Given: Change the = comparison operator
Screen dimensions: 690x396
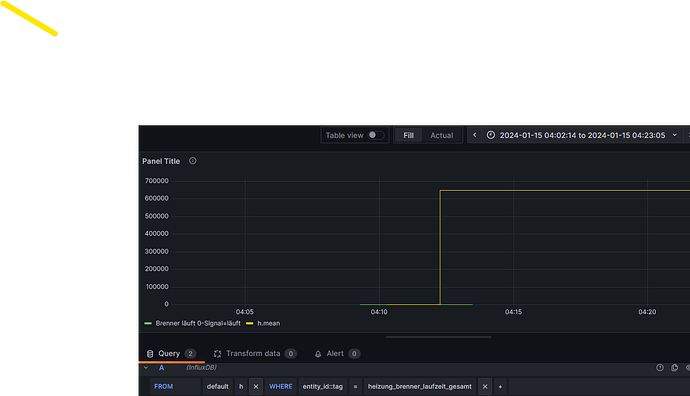Looking at the screenshot, I should click(355, 386).
